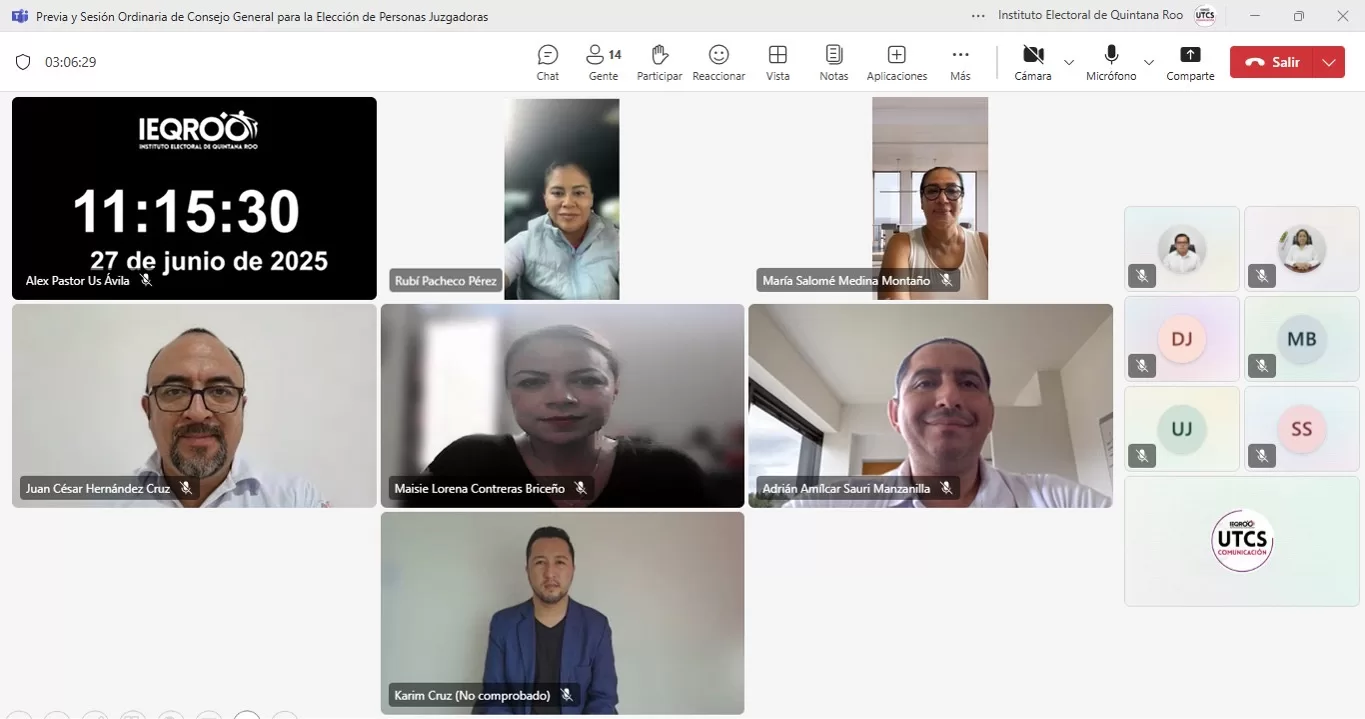Click Comparte to share screen
Screen dimensions: 1365x719
pos(1190,62)
